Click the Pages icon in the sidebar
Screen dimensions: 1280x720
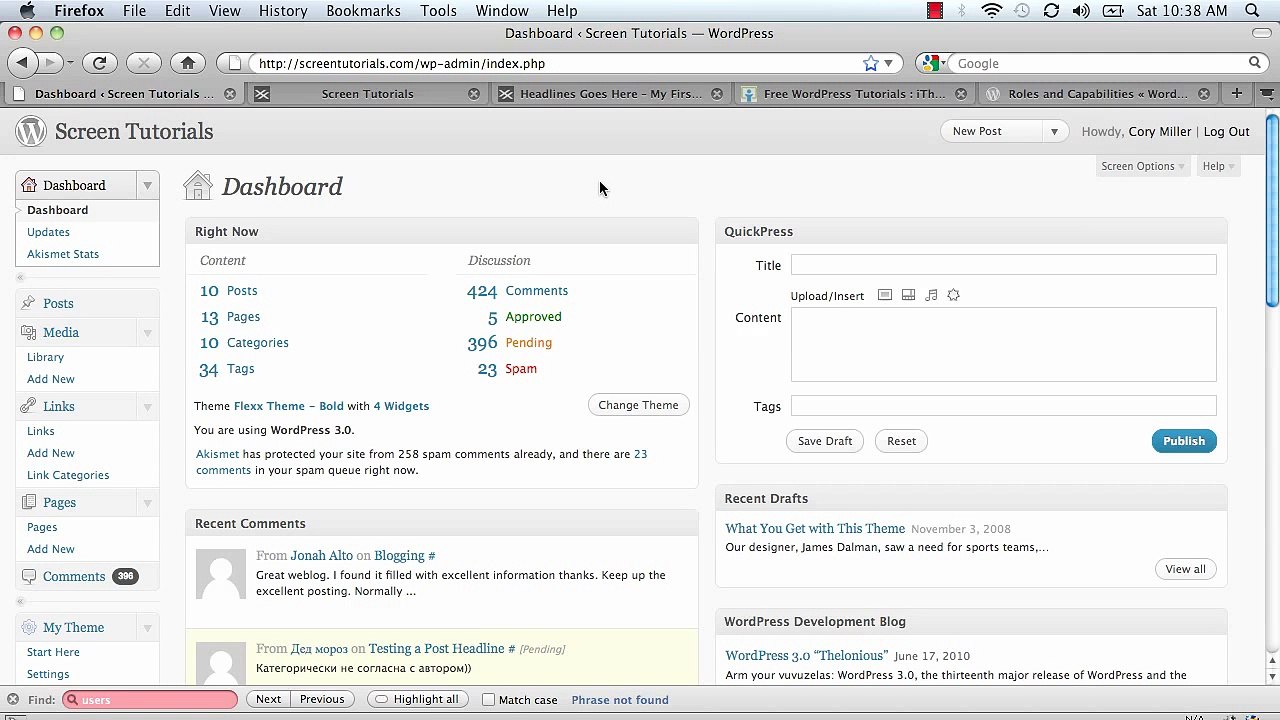pos(28,502)
